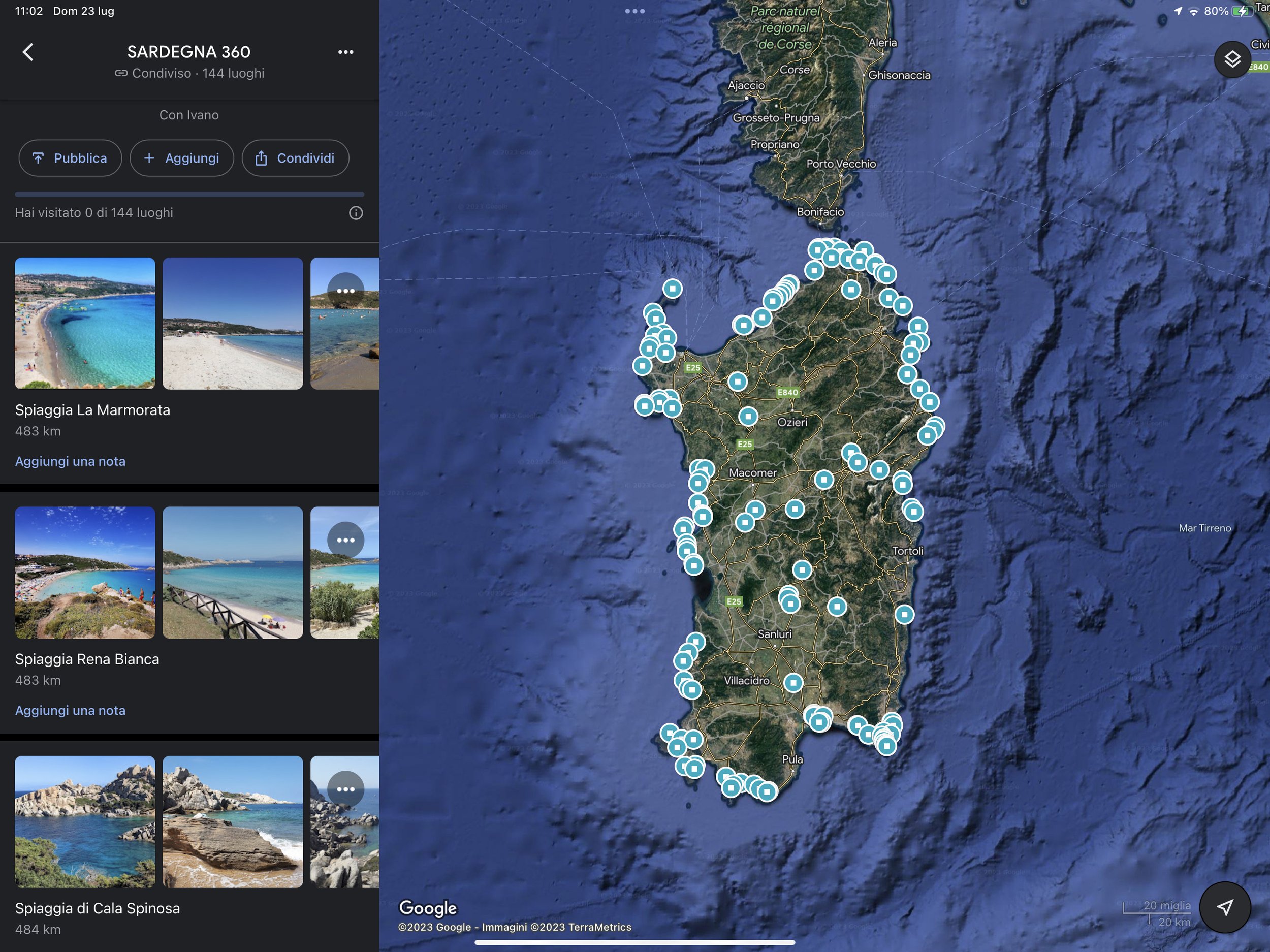Tap the Tortolì label on the map
Screen dimensions: 1270x952
click(908, 551)
